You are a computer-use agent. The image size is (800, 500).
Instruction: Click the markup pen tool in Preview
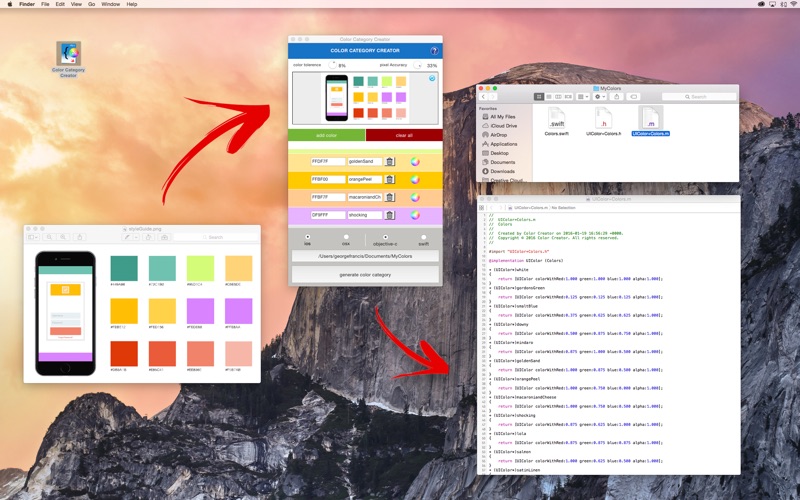point(127,237)
